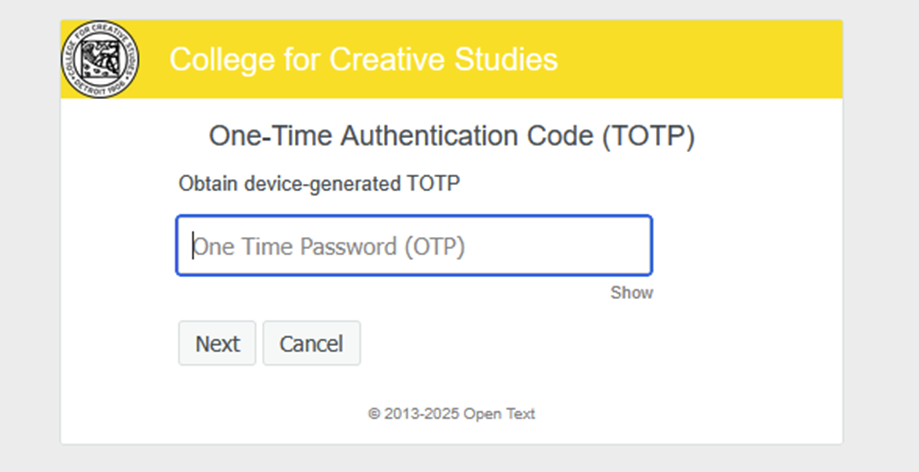Click the copyright symbol in the footer
This screenshot has height=472, width=919.
pos(374,413)
